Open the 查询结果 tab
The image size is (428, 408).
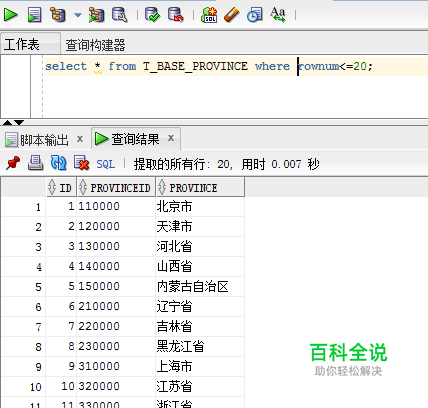coord(135,139)
